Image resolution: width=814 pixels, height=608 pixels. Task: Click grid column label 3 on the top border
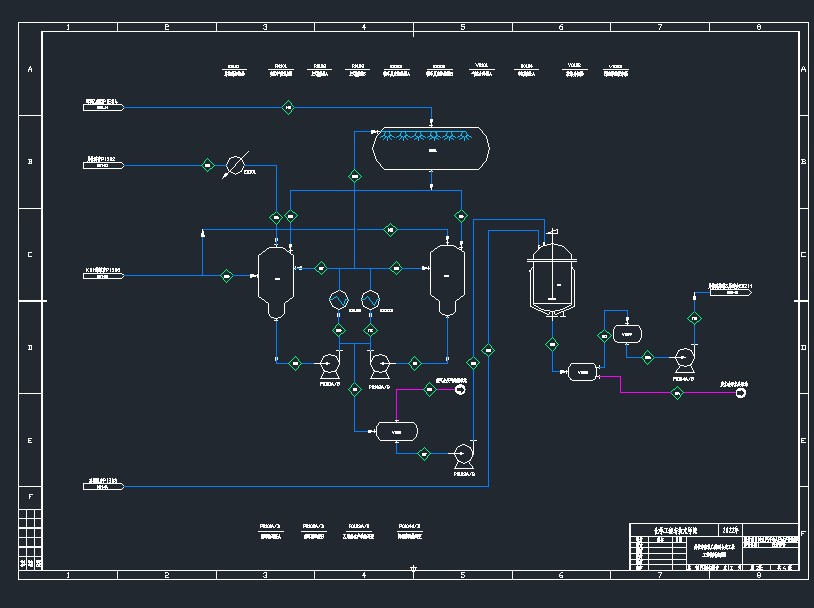click(x=265, y=27)
